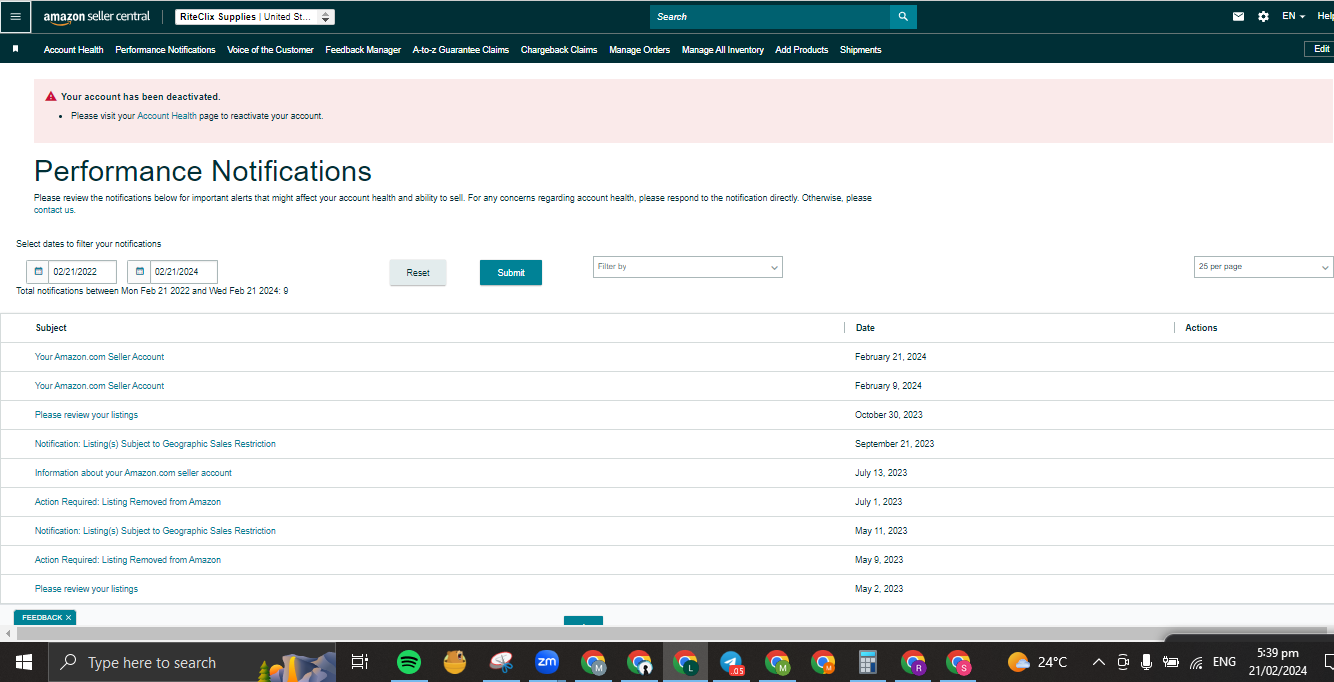Open Chargeback Claims menu item
Screen dimensions: 1334x682
coord(559,50)
